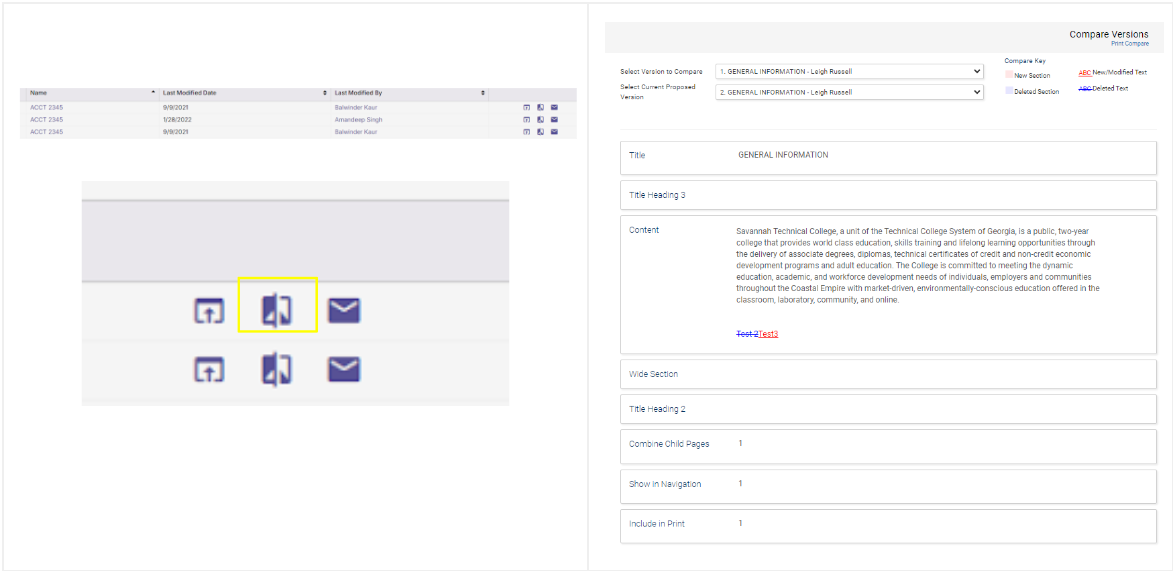The image size is (1173, 571).
Task: Click the upload icon left of highlighted compare icon
Action: [x=209, y=311]
